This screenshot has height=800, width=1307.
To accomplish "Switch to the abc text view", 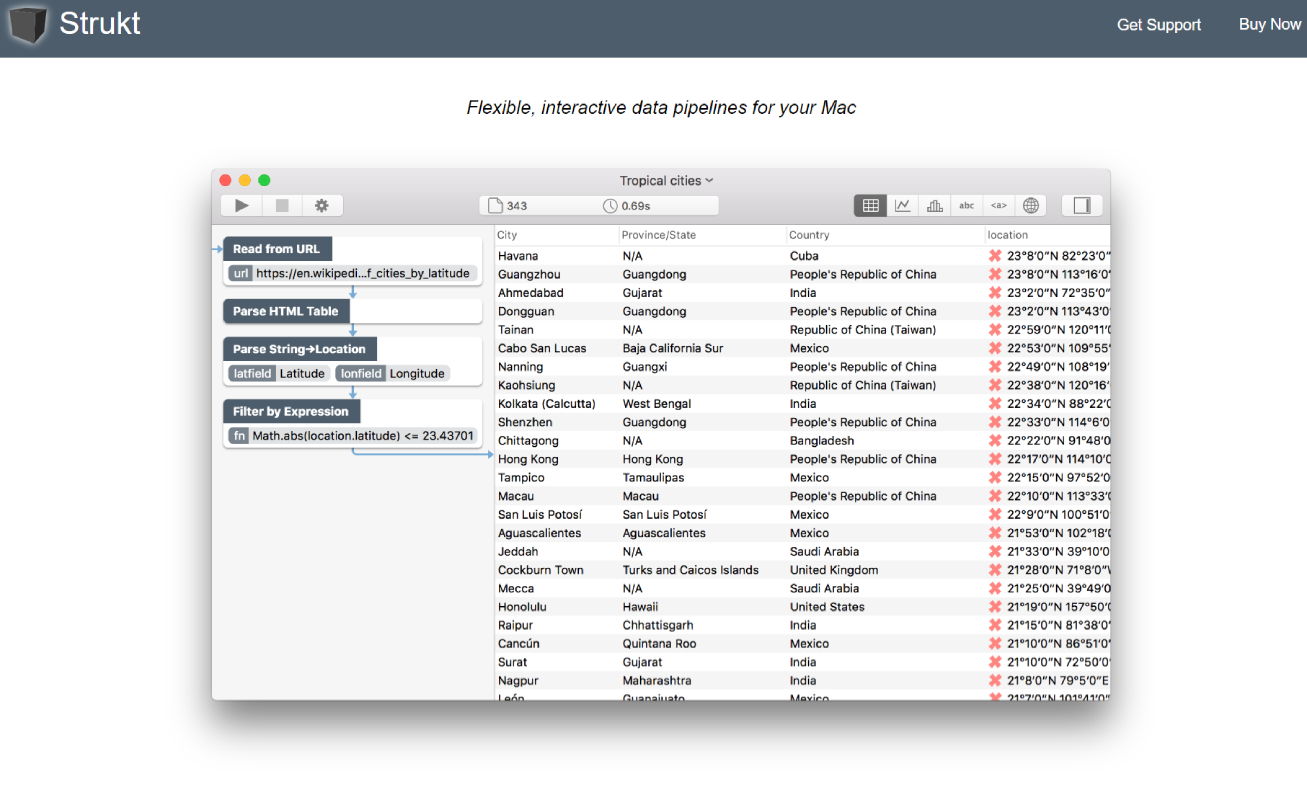I will [967, 205].
